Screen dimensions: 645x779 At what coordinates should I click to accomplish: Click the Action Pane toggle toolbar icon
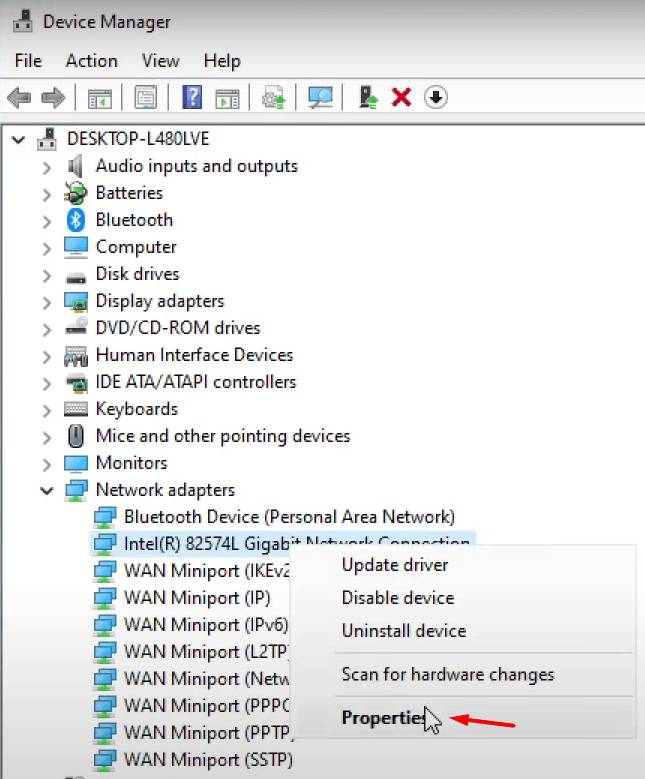(227, 98)
